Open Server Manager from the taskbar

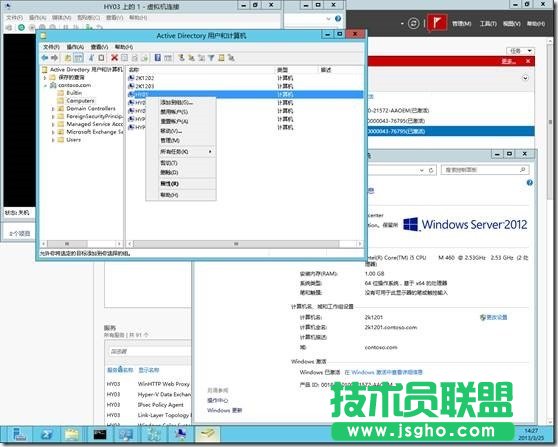coord(19,435)
